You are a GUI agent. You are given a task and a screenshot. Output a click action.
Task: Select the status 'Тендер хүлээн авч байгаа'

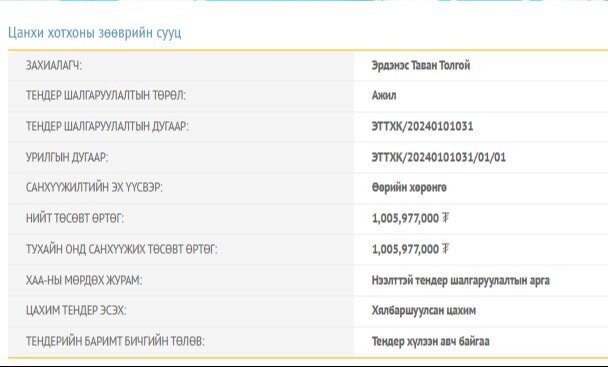pos(430,341)
